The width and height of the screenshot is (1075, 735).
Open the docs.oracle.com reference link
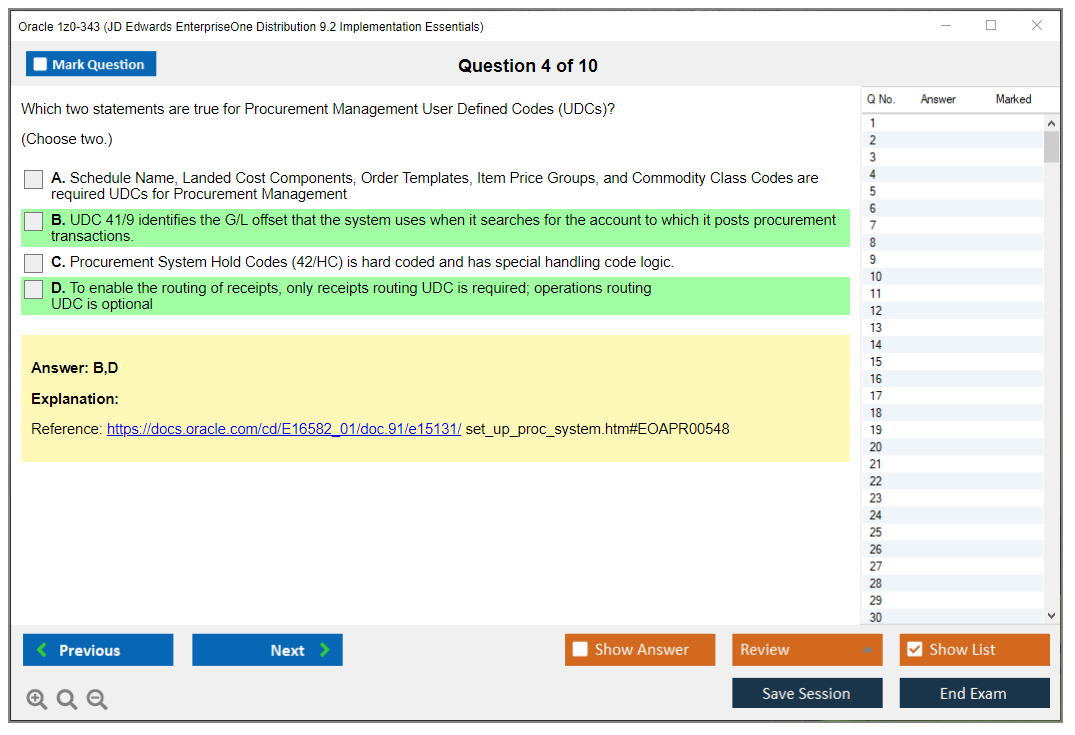(283, 429)
